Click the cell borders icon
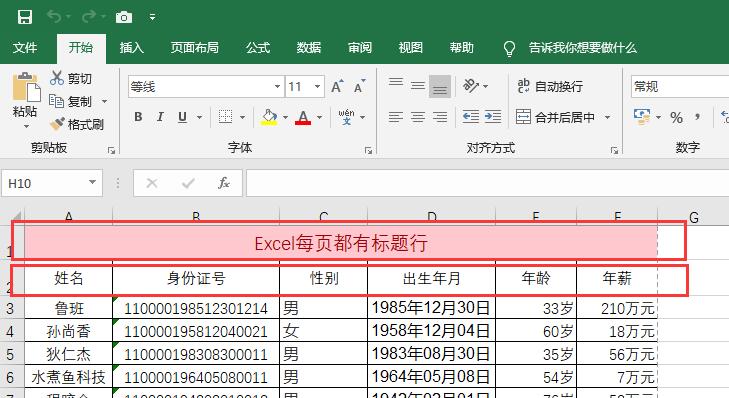This screenshot has width=729, height=398. (x=225, y=117)
